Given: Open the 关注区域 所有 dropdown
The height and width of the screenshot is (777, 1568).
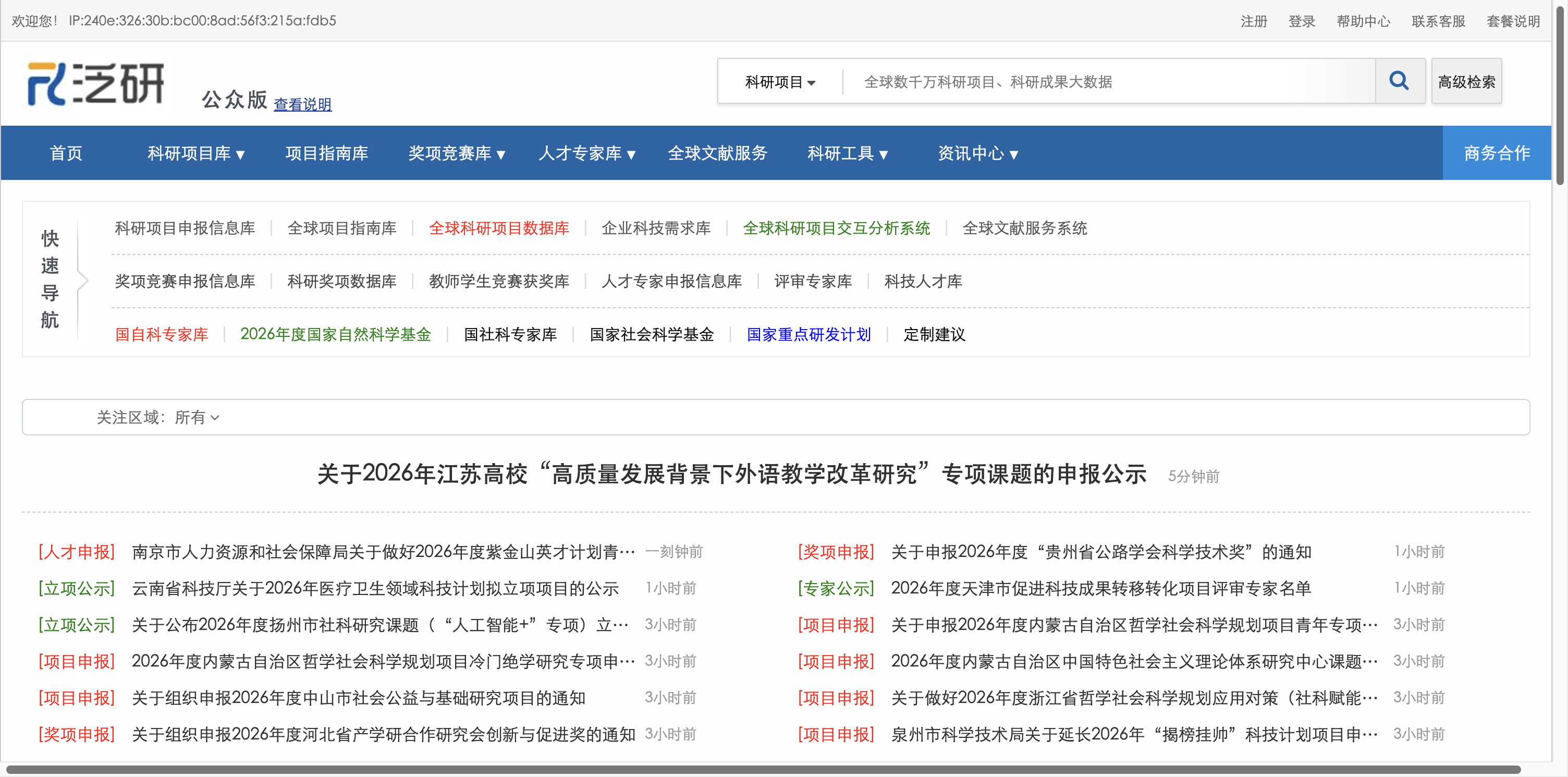Looking at the screenshot, I should click(197, 417).
